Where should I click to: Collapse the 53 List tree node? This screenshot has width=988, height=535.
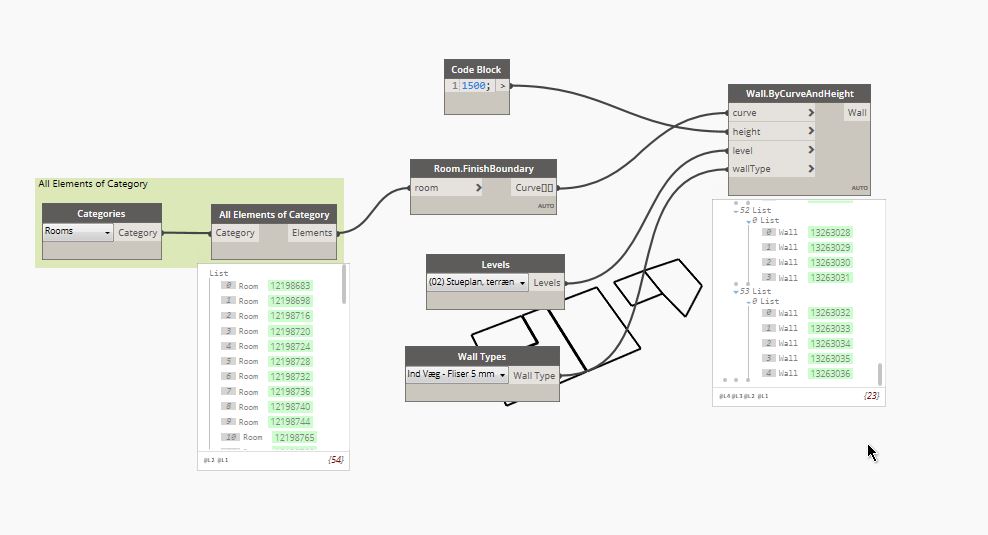coord(736,292)
